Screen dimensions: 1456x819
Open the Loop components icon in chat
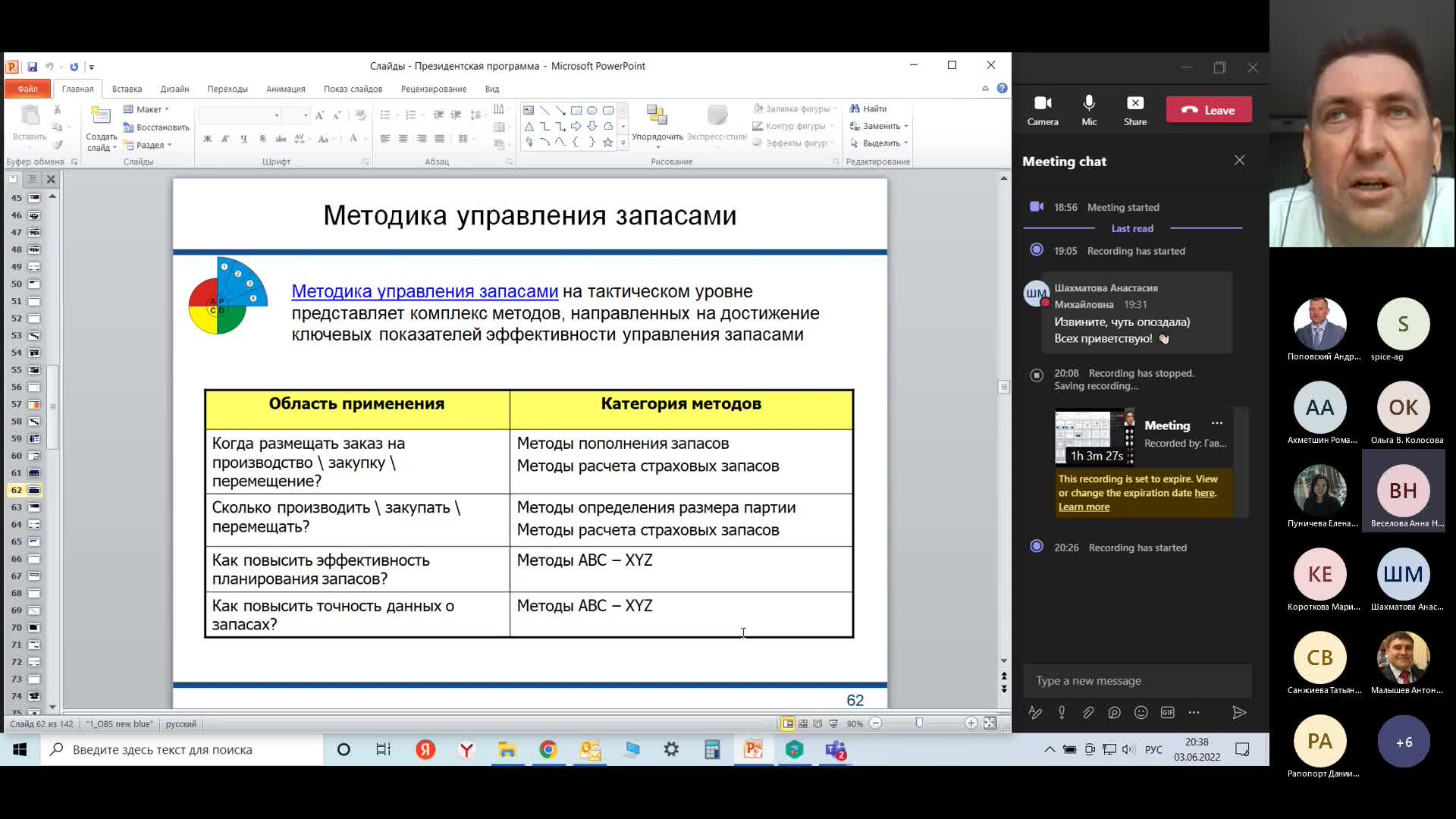click(x=1114, y=712)
